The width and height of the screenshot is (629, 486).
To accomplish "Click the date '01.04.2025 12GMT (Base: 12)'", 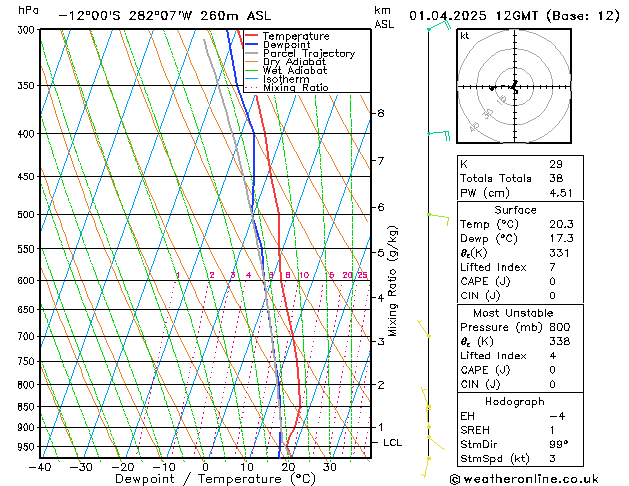I will tap(514, 16).
